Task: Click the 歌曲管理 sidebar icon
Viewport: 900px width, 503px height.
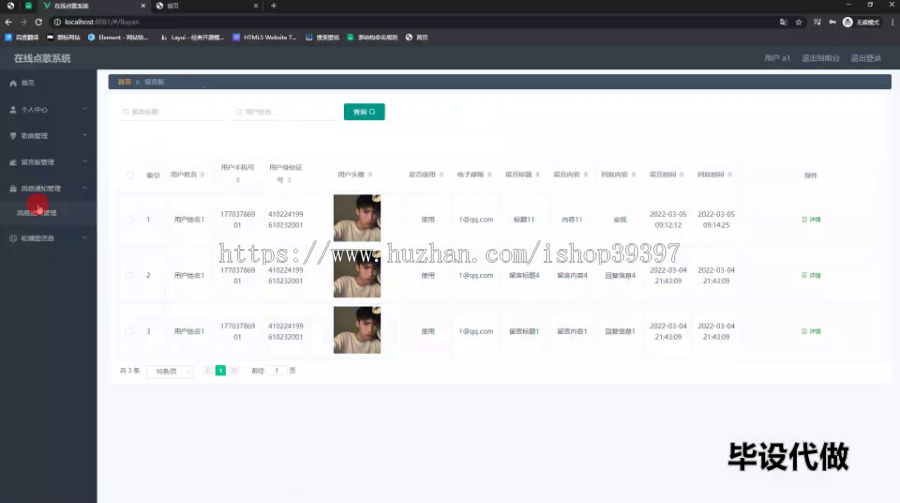Action: (x=13, y=136)
